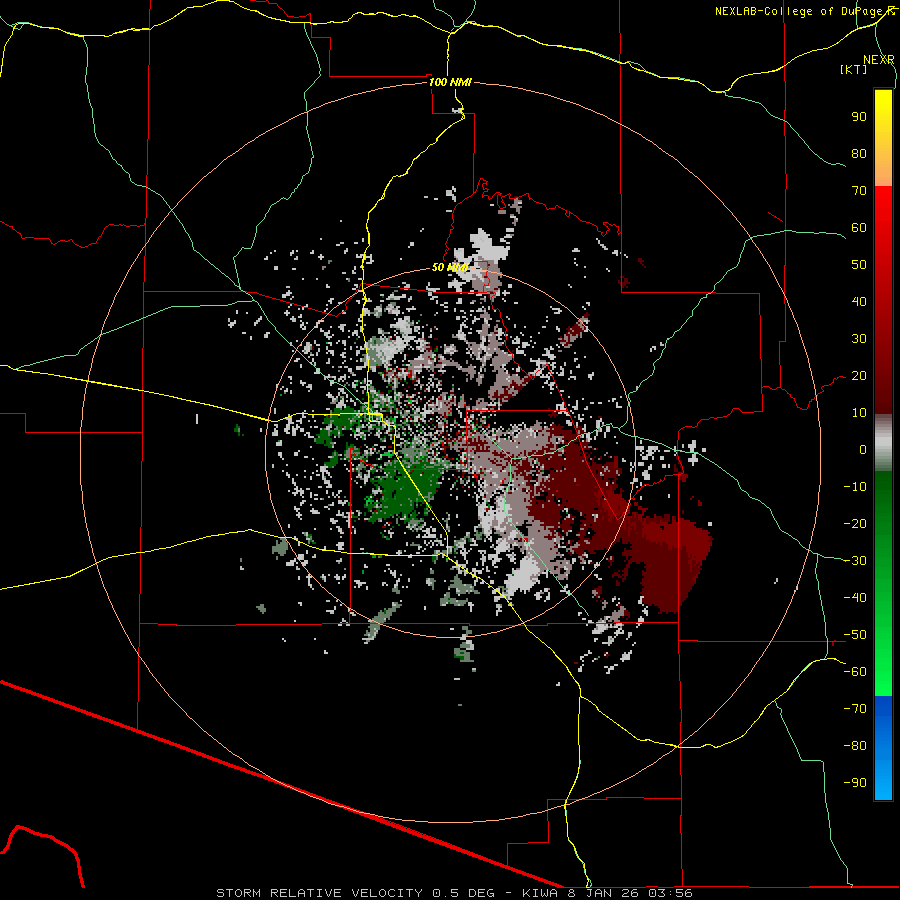Select the -20 value on velocity scale
900x900 pixels.
pyautogui.click(x=855, y=524)
